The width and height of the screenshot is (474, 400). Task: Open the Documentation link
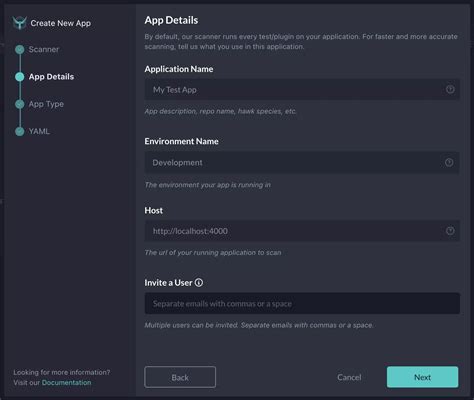[66, 382]
